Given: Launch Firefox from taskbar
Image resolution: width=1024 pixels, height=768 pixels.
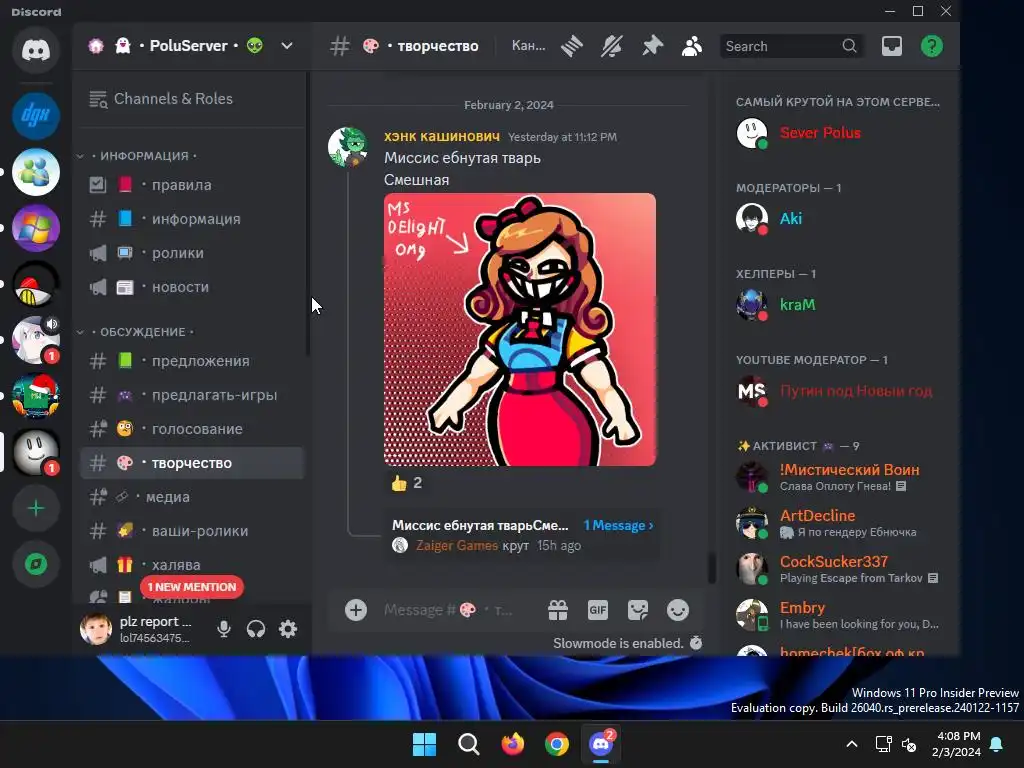Looking at the screenshot, I should pyautogui.click(x=513, y=744).
